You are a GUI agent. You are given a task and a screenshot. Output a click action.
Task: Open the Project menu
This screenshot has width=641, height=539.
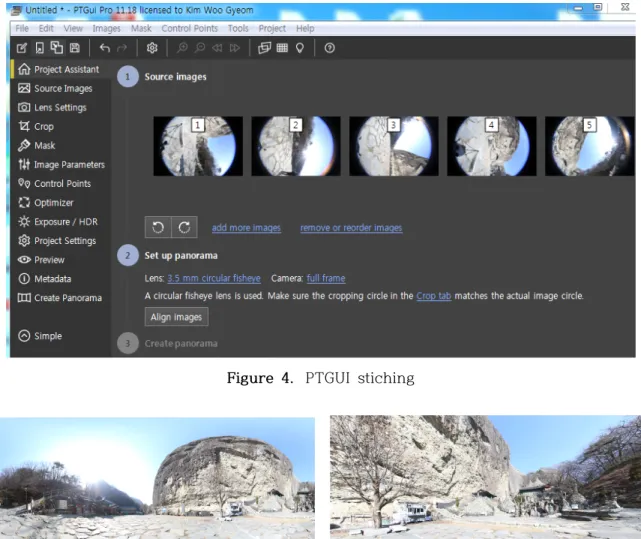[272, 28]
